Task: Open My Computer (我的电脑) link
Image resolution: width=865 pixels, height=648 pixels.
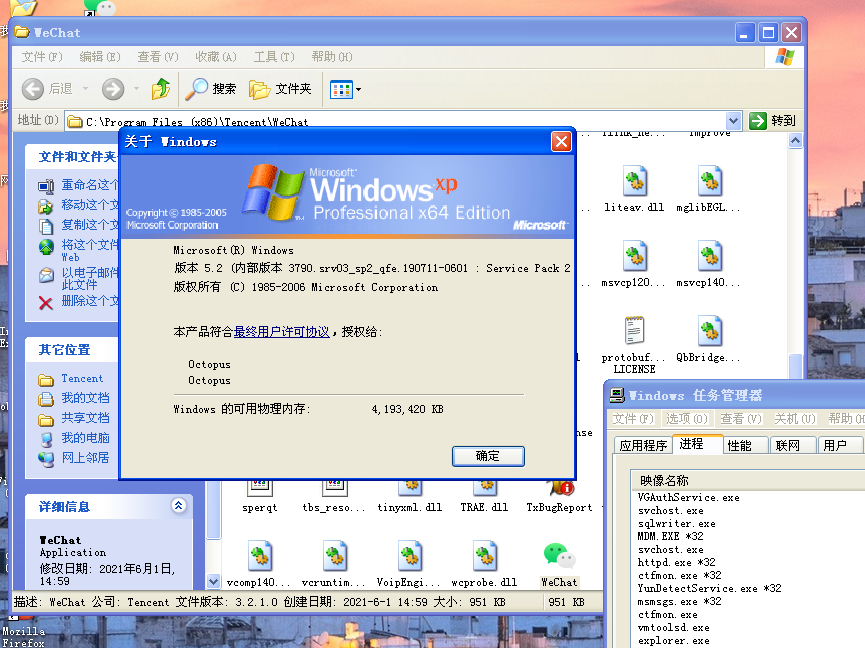Action: (85, 438)
